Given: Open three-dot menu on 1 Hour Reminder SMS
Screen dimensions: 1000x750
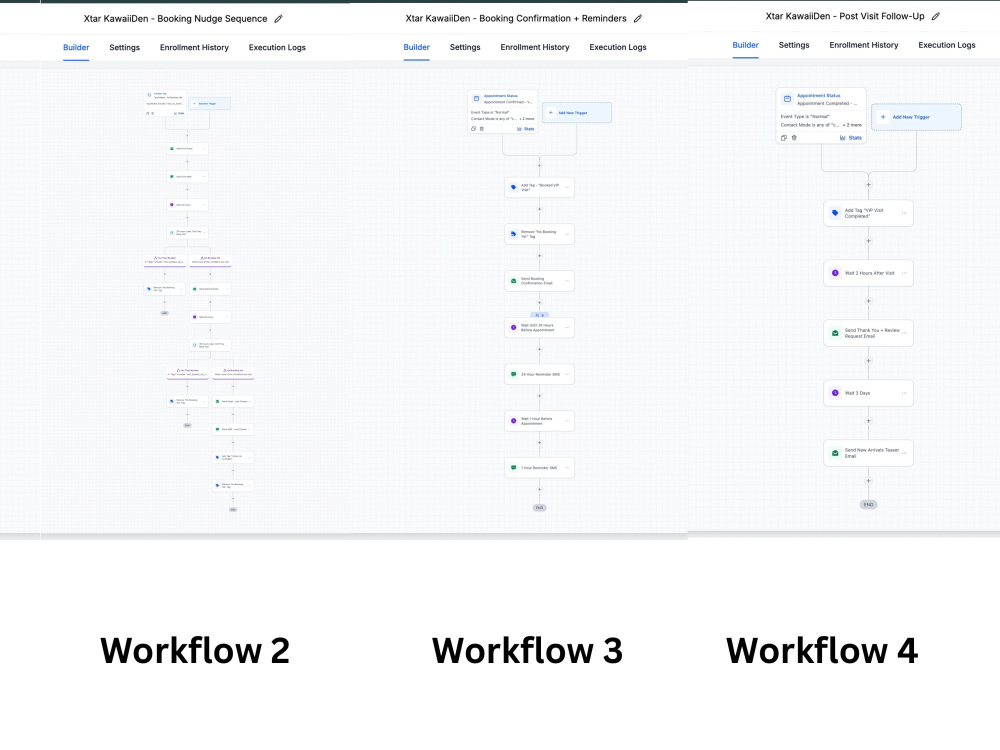Looking at the screenshot, I should (x=567, y=467).
